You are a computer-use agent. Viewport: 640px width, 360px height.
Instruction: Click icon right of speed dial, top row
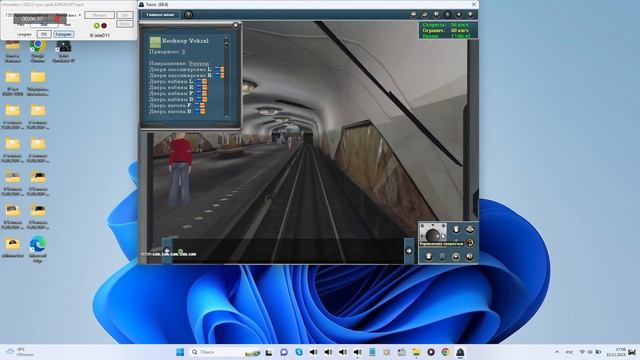(x=456, y=229)
